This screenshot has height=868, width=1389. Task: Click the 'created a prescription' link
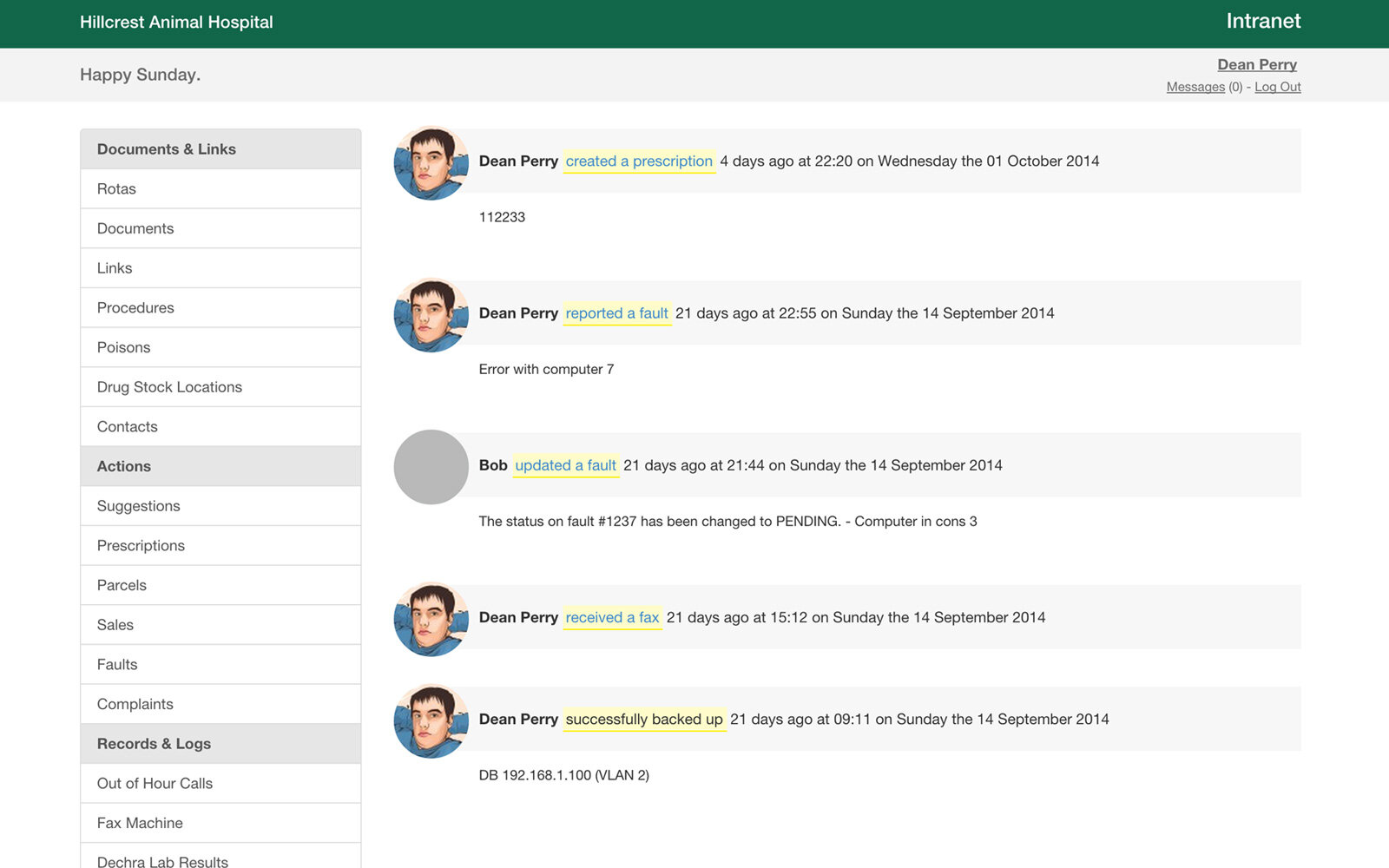pos(639,161)
